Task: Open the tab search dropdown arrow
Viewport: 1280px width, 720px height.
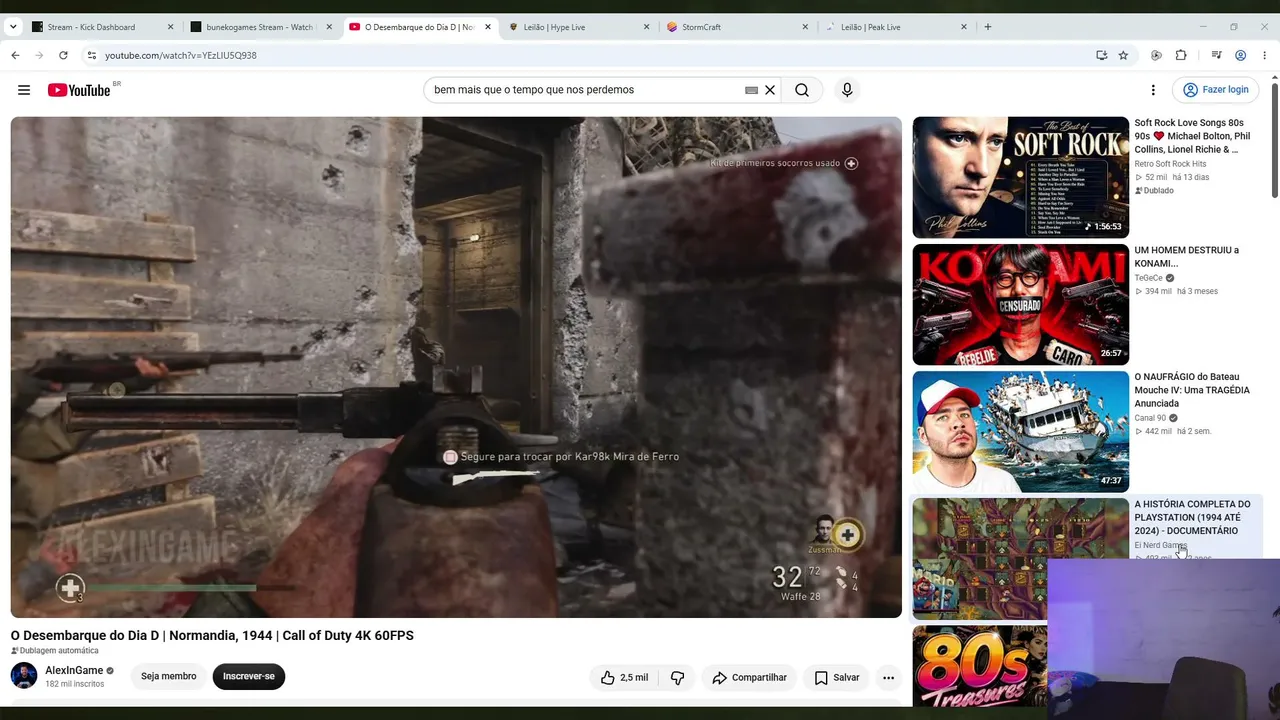Action: tap(13, 27)
